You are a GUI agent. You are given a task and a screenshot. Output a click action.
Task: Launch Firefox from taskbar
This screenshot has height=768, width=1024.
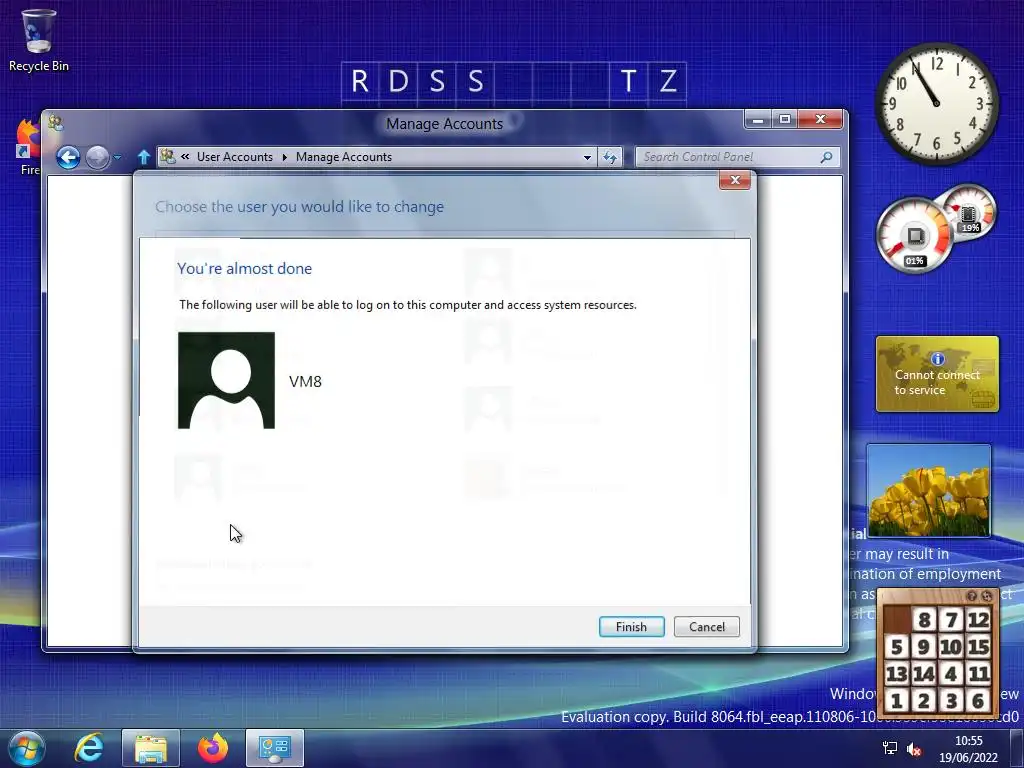point(213,748)
